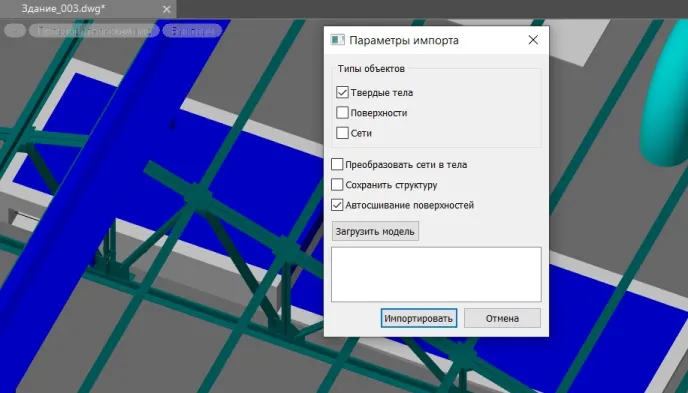
Task: Click the Импортировать button
Action: point(419,318)
